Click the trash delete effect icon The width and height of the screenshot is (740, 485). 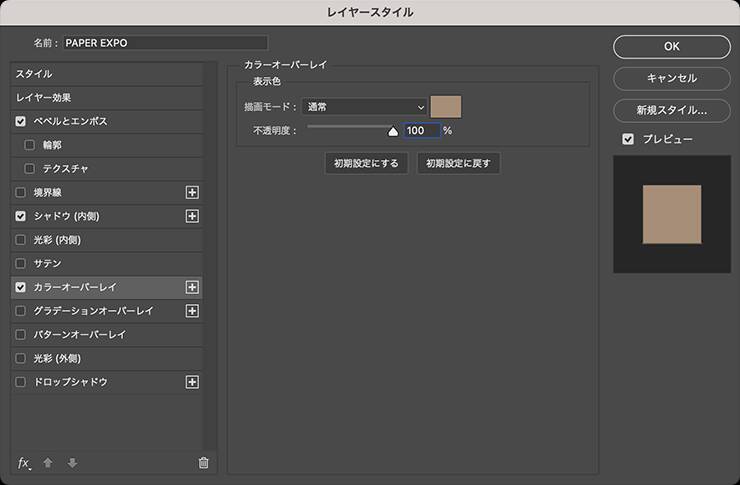coord(204,462)
